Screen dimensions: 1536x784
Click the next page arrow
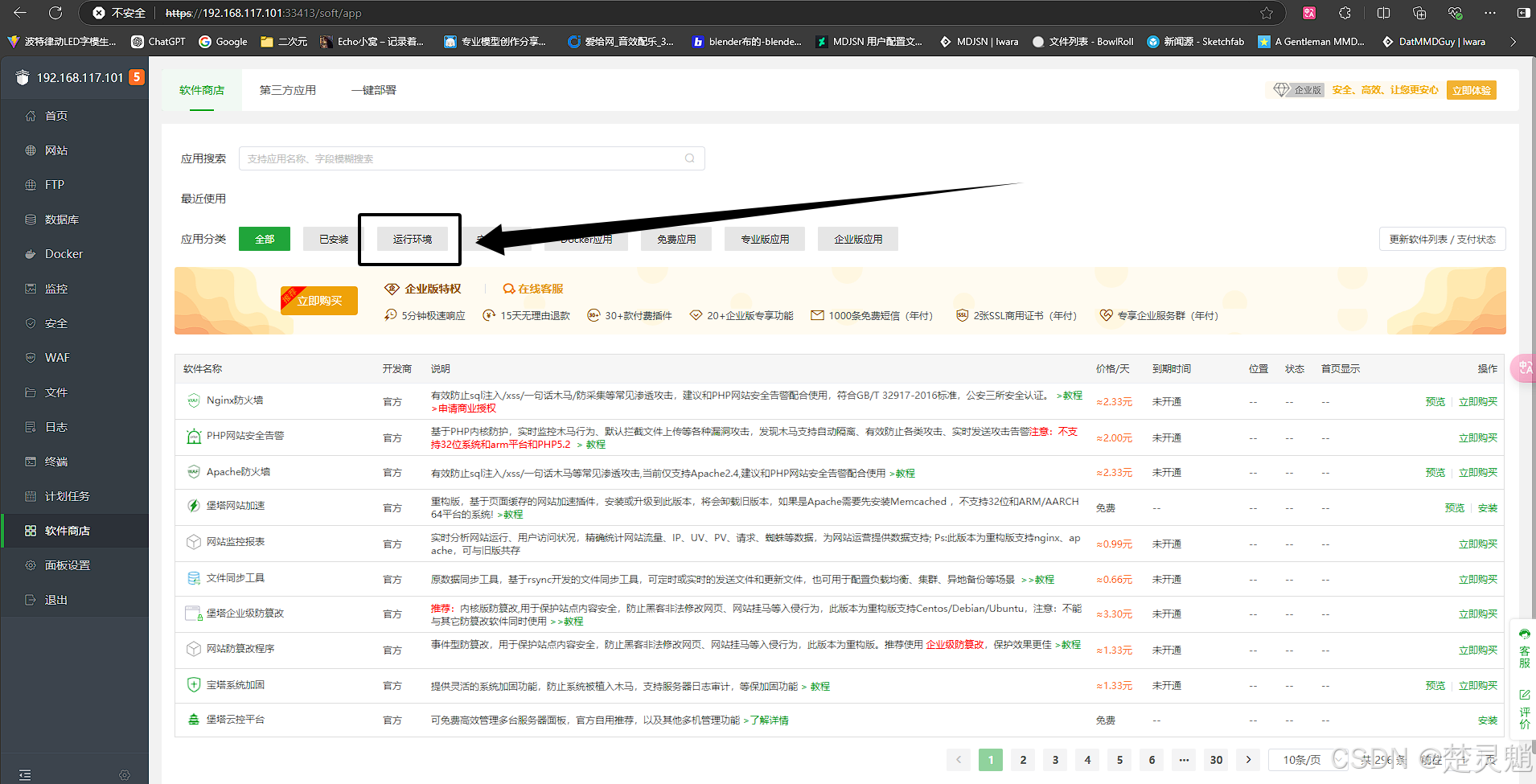[x=1248, y=760]
